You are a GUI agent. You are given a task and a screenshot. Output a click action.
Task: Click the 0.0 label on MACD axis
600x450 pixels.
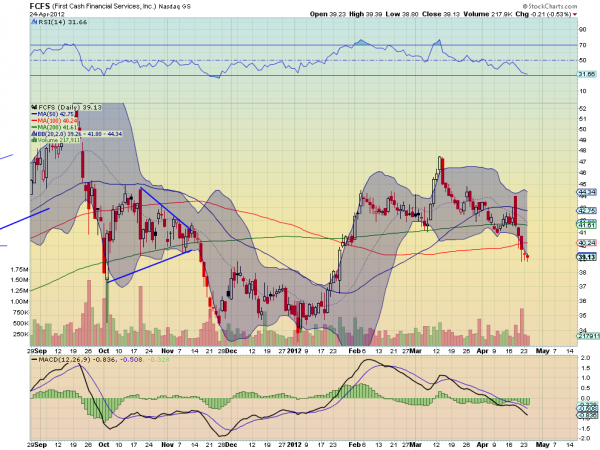585,398
